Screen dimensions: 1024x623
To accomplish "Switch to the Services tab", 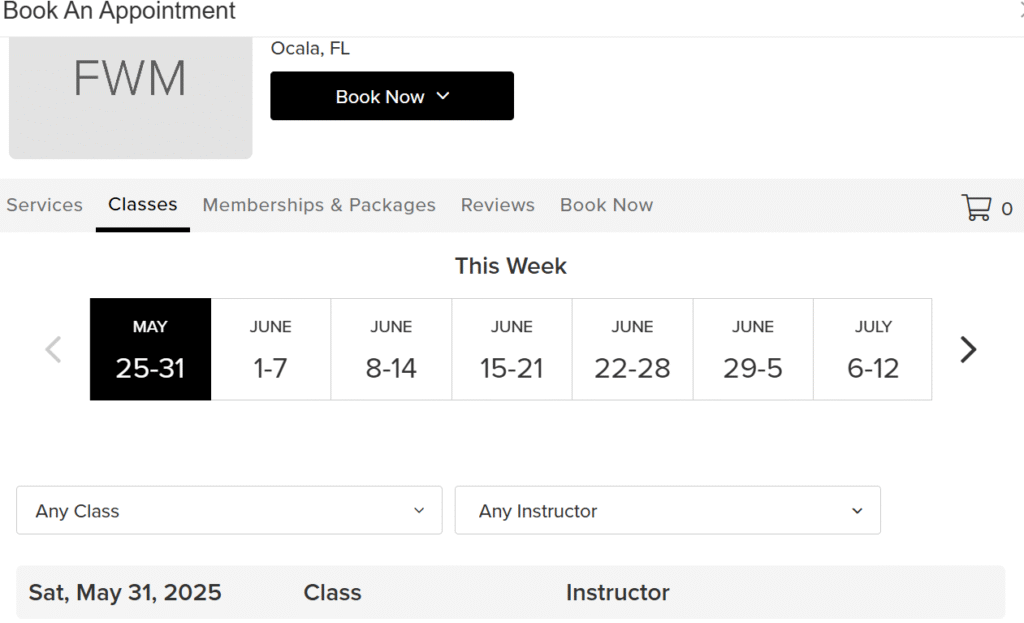I will coord(44,205).
